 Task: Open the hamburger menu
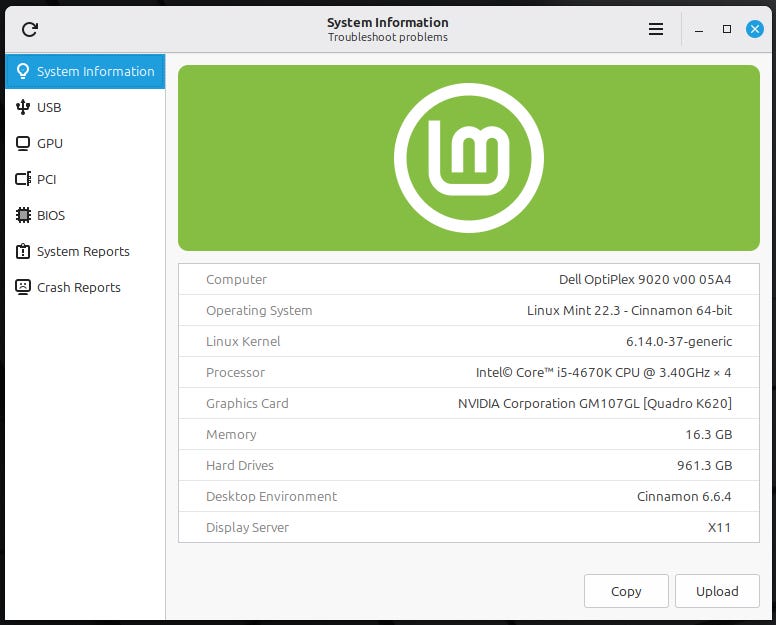656,29
